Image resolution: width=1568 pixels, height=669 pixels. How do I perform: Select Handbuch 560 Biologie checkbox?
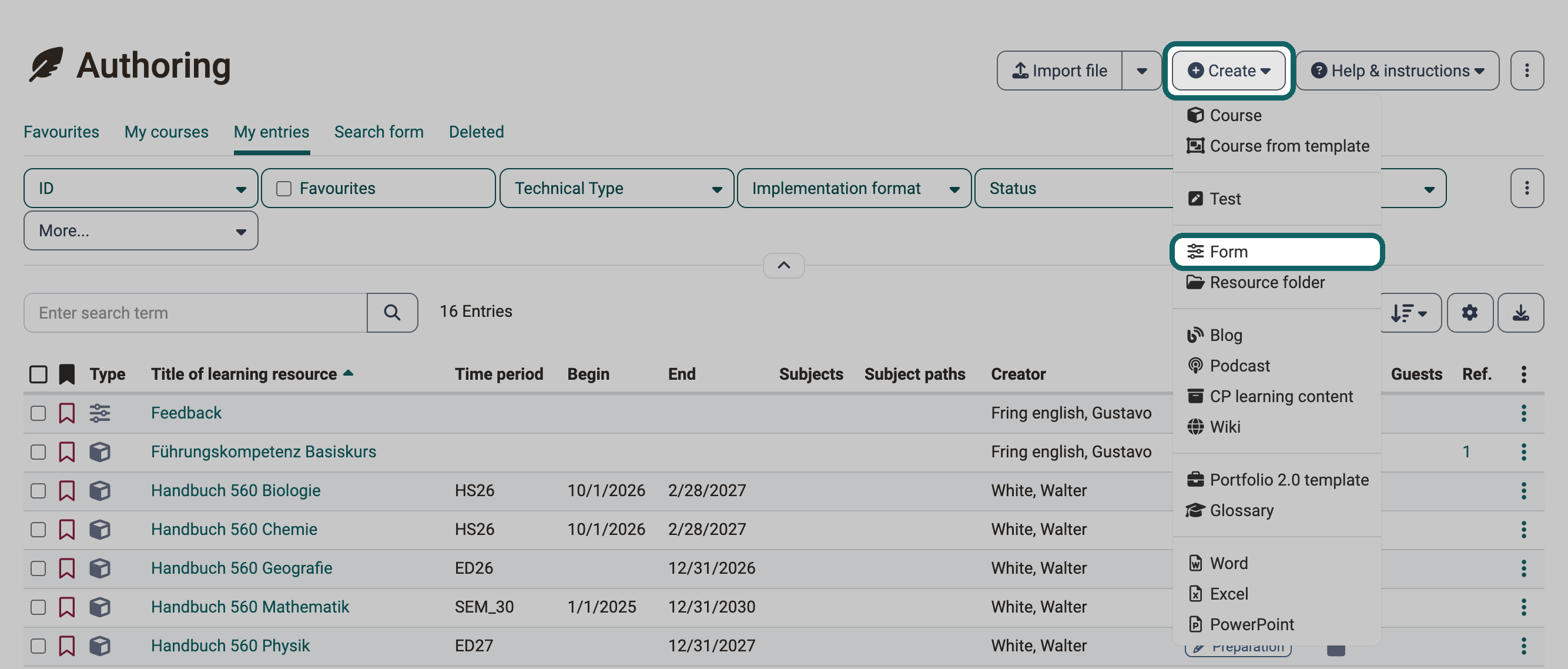(38, 490)
